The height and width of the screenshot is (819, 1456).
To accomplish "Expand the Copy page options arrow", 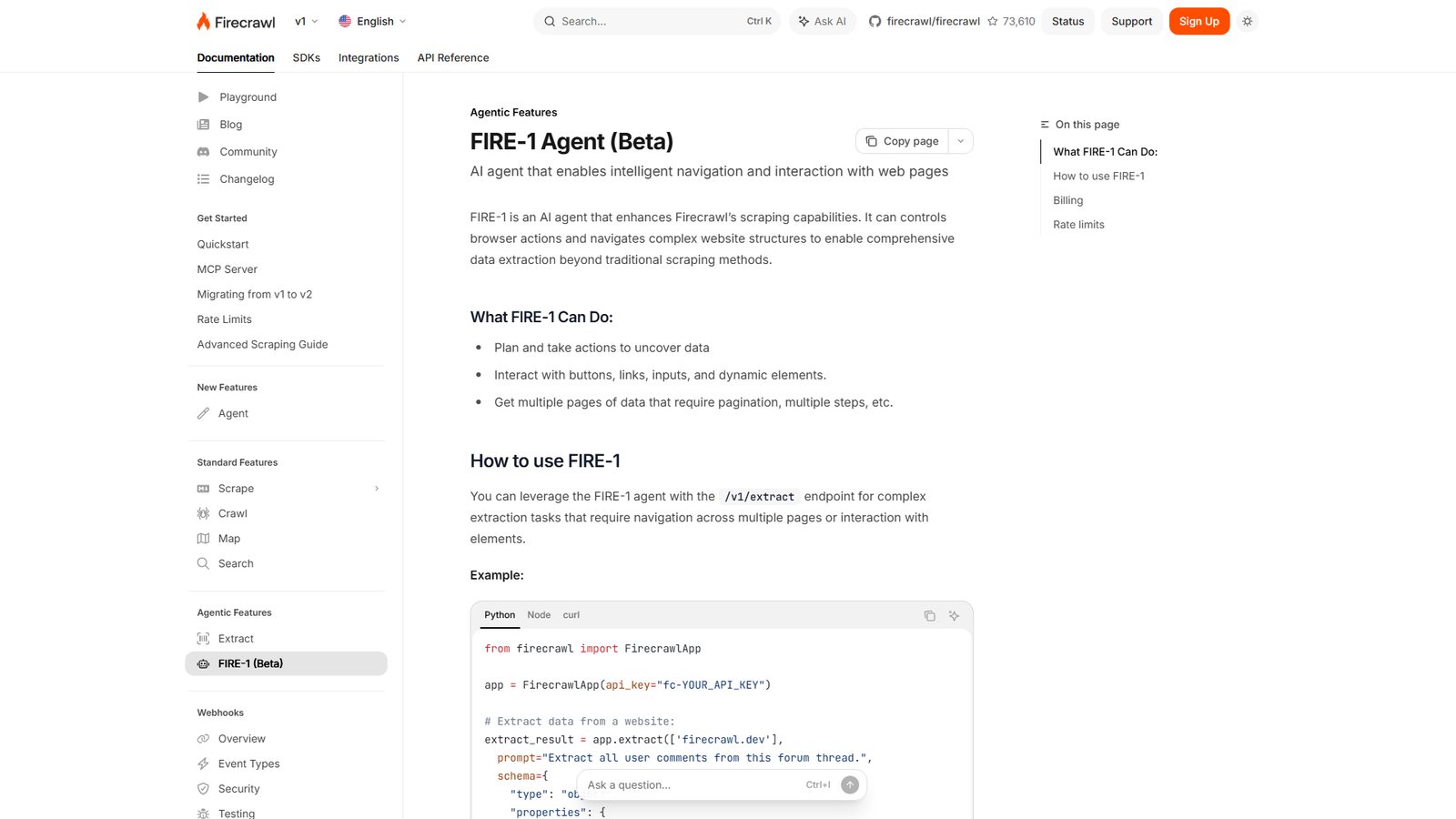I will [960, 141].
